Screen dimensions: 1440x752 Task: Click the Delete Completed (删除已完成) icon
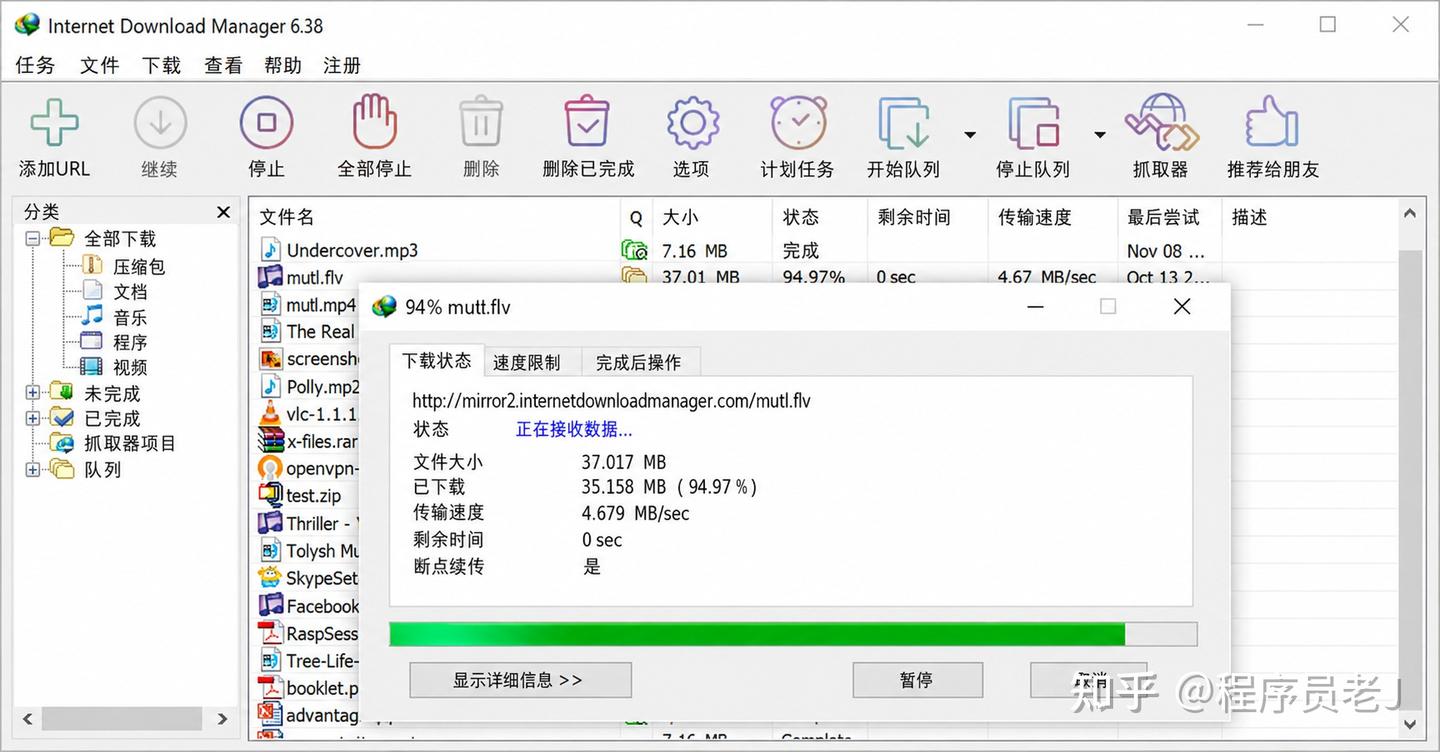pyautogui.click(x=588, y=122)
